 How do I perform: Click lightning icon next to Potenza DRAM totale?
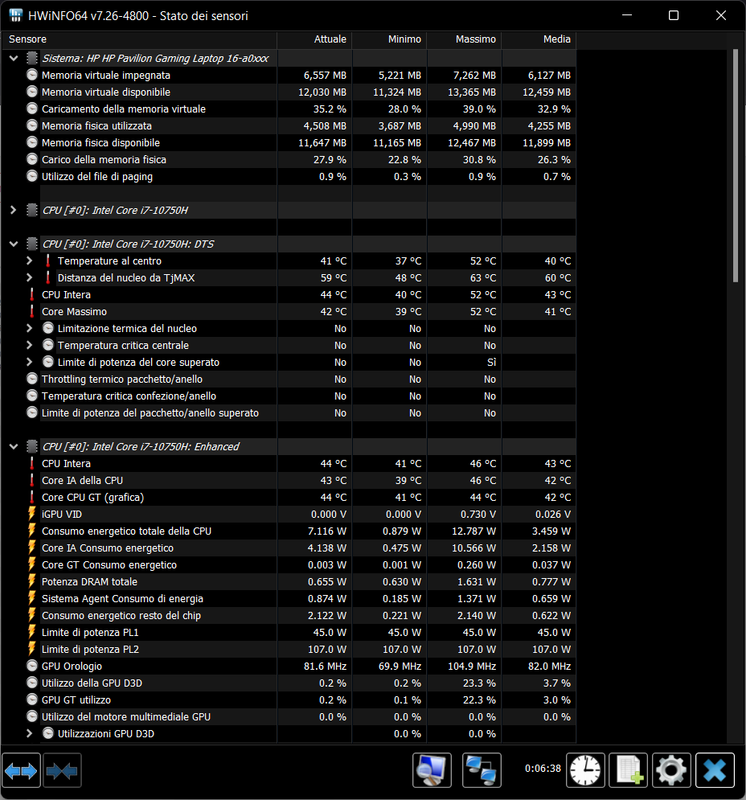coord(32,581)
